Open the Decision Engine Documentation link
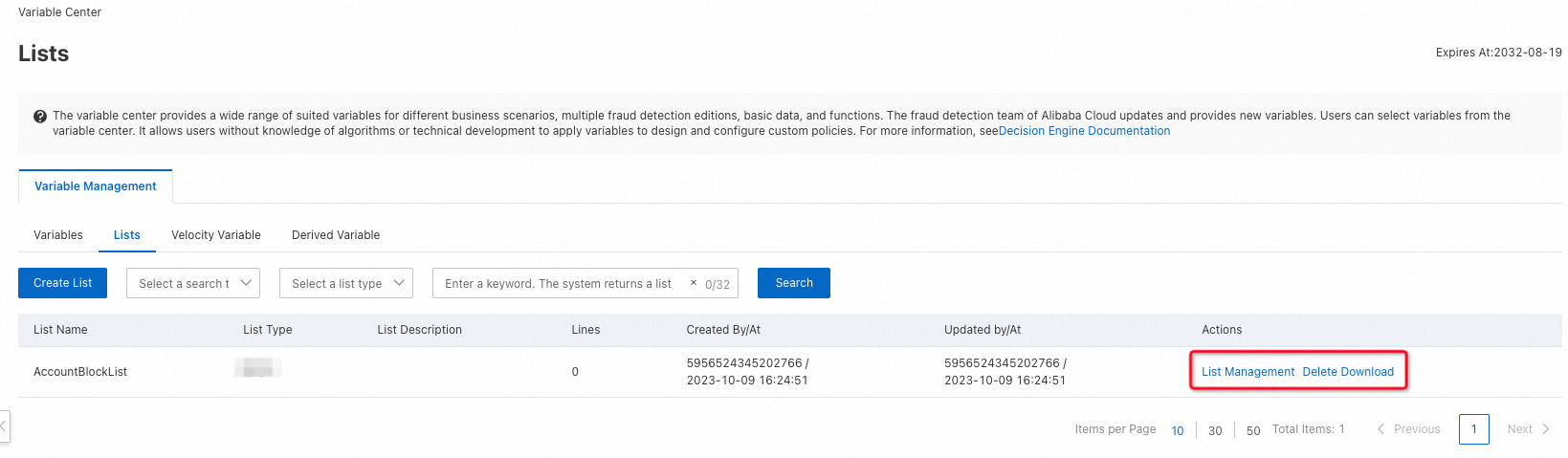The image size is (1568, 458). point(1084,131)
